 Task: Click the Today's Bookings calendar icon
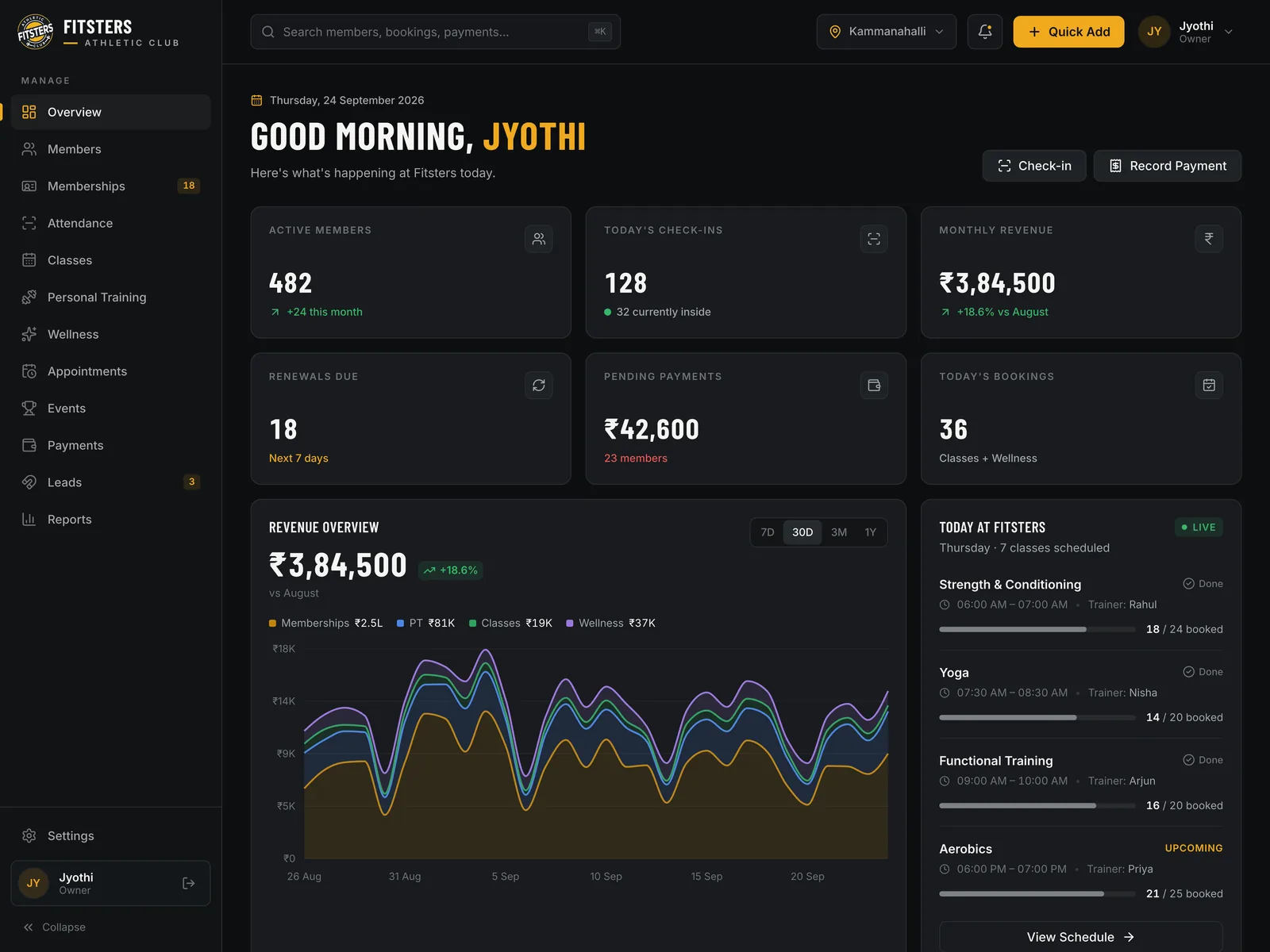pos(1209,385)
